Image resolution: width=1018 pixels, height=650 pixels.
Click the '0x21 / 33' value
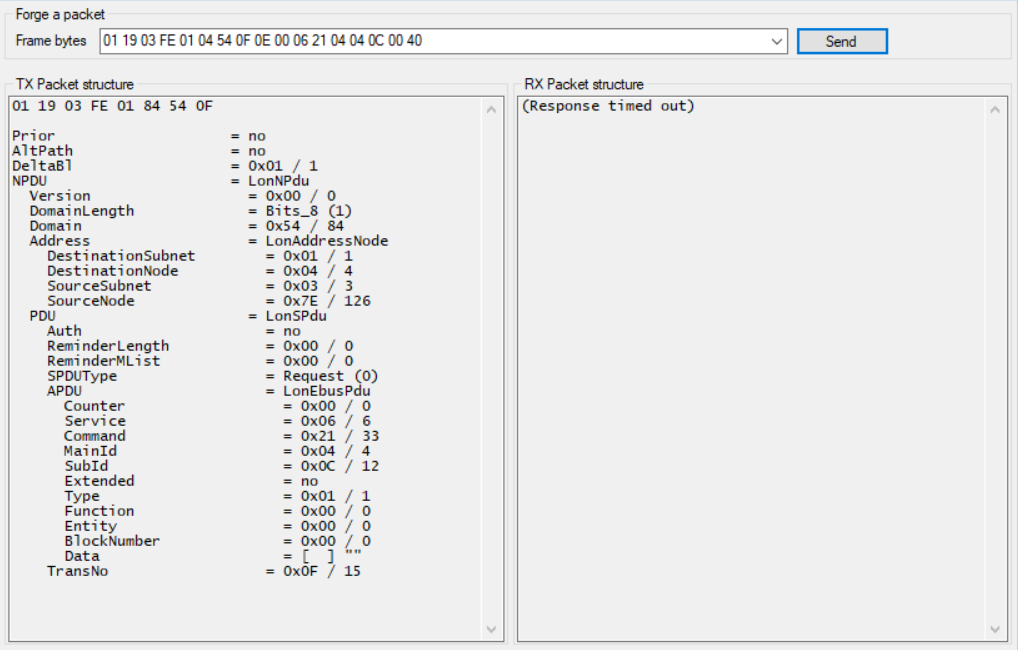(340, 435)
